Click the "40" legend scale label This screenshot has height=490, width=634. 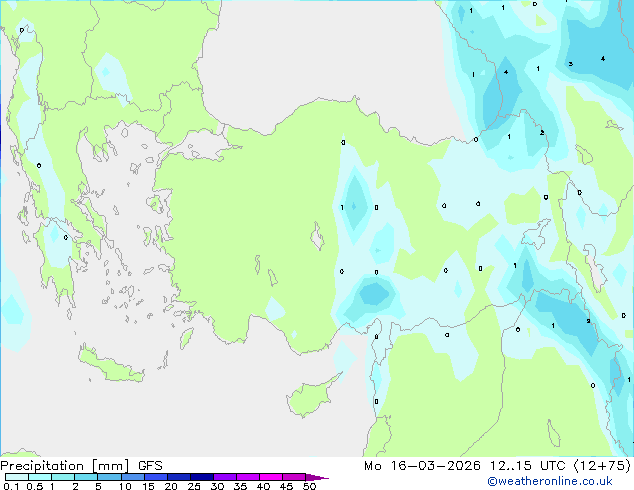click(x=263, y=486)
